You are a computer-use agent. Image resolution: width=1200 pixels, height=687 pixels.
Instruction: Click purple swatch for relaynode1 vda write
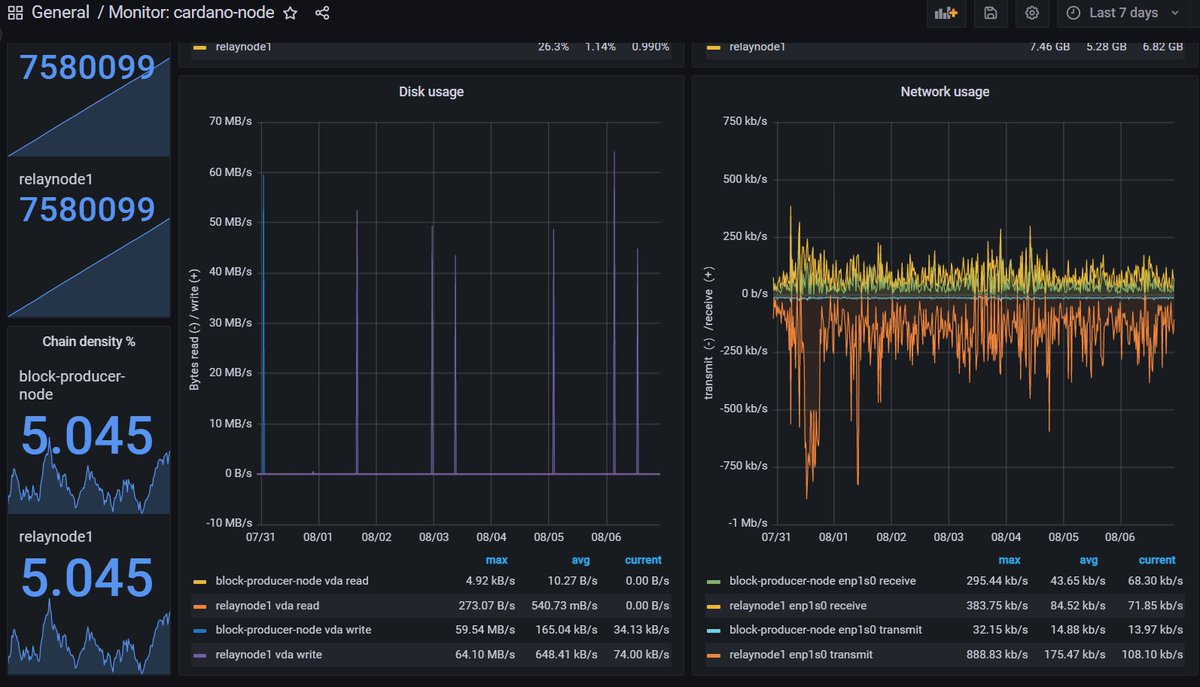200,654
